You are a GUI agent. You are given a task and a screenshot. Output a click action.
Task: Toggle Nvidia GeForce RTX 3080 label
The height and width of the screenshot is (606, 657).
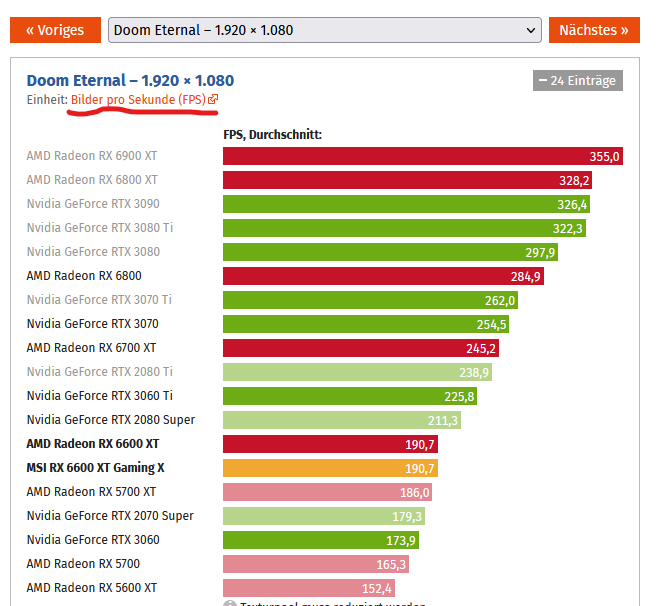[93, 252]
